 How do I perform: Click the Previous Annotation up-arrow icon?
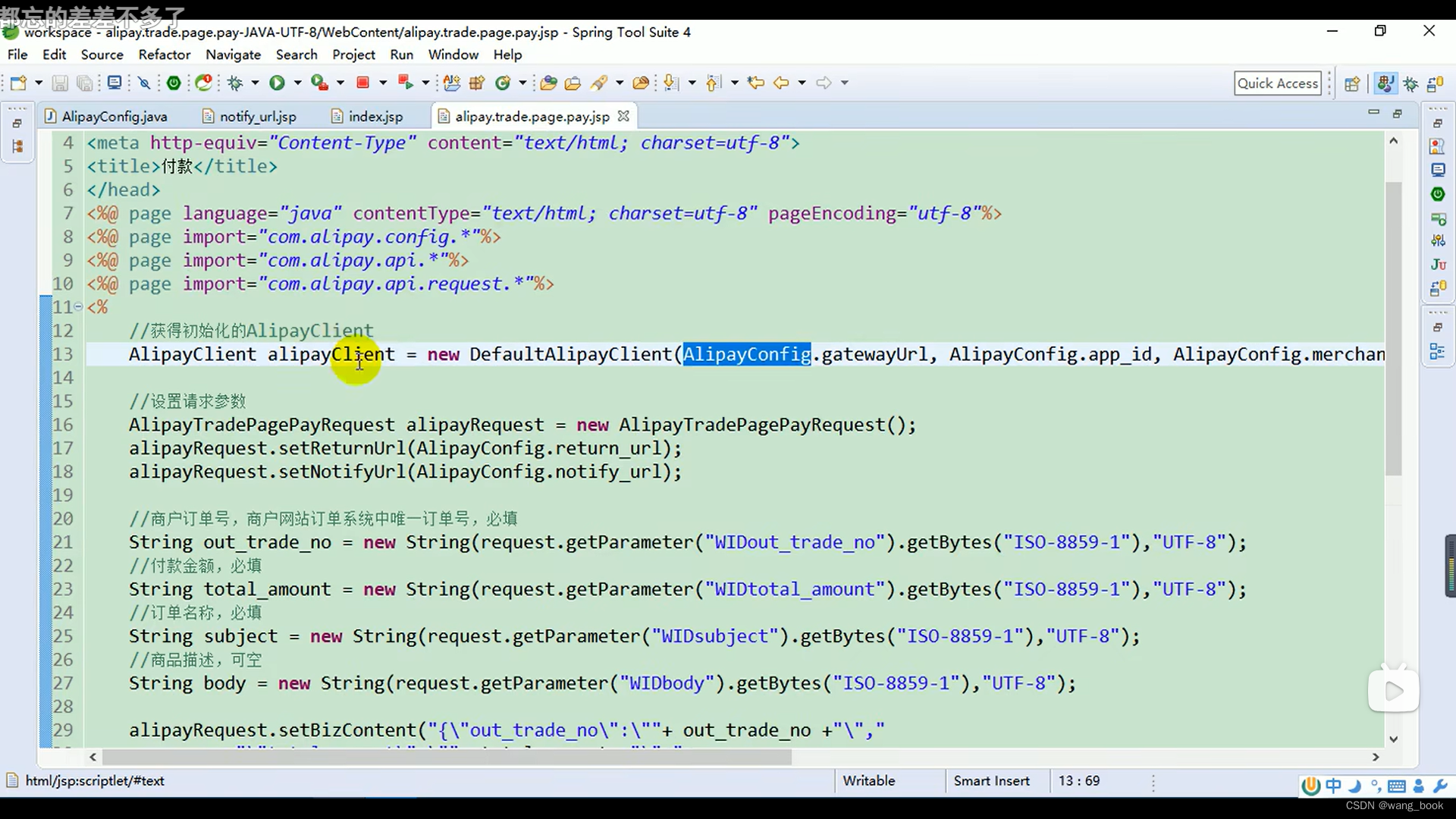click(713, 83)
